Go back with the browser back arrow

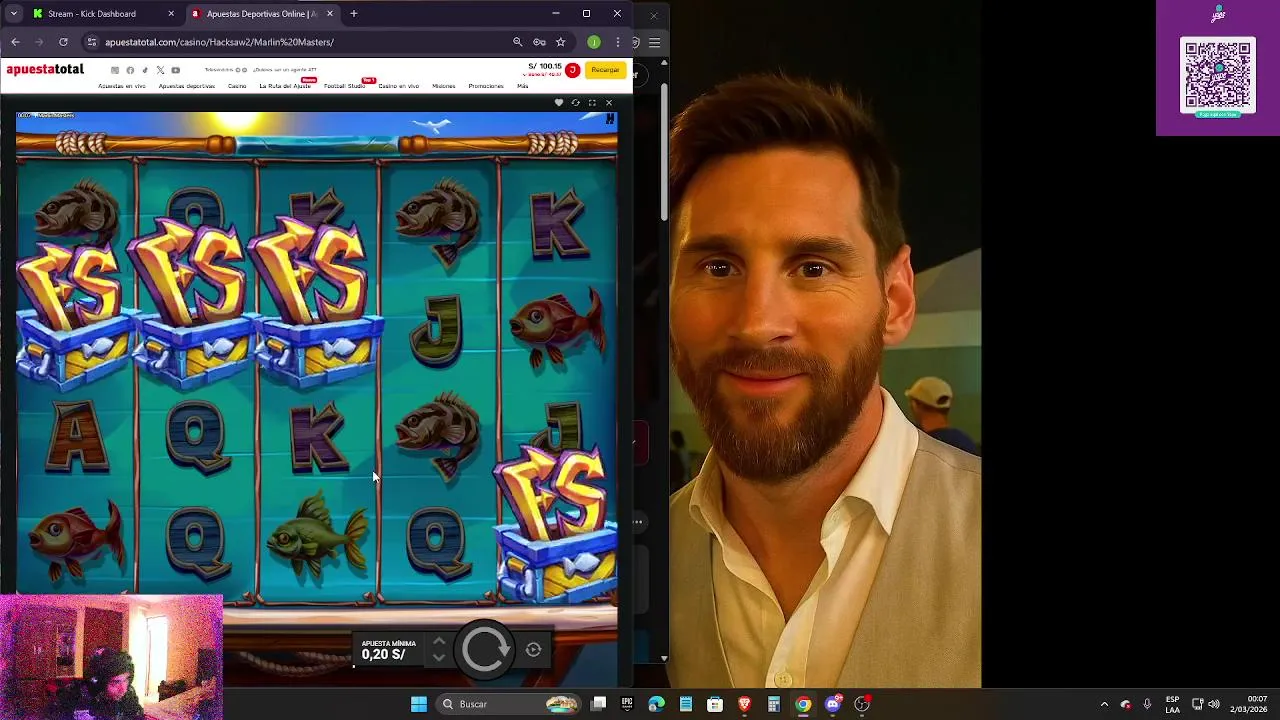point(15,42)
